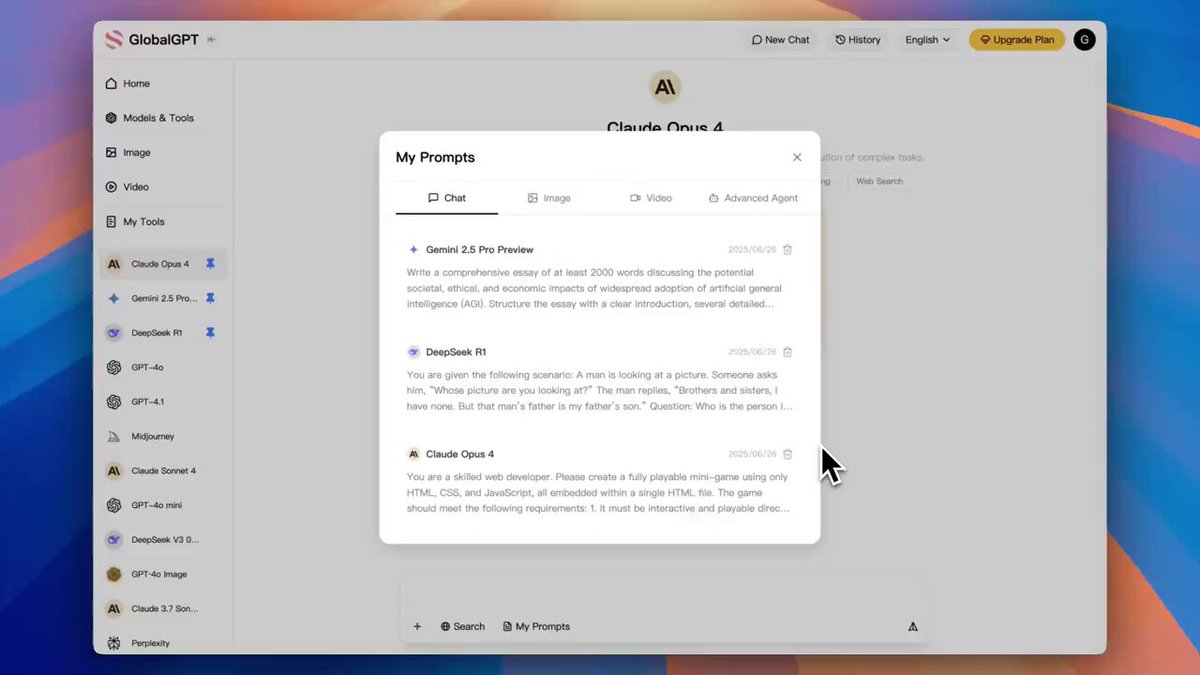Viewport: 1200px width, 675px height.
Task: Select GPT-4o Image in sidebar
Action: [163, 574]
